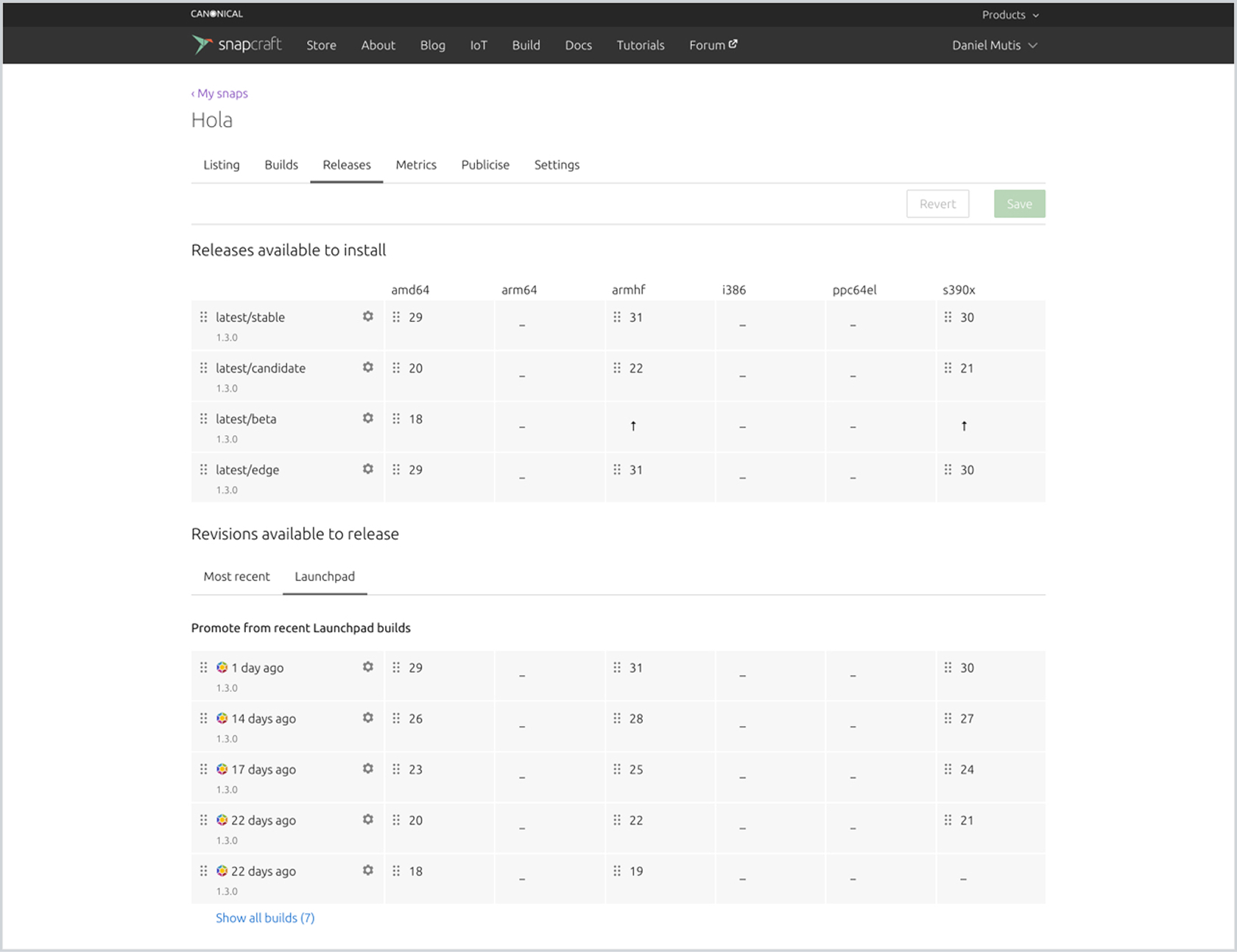Select armhf revision 19 in oldest build row
The width and height of the screenshot is (1237, 952).
click(x=636, y=871)
